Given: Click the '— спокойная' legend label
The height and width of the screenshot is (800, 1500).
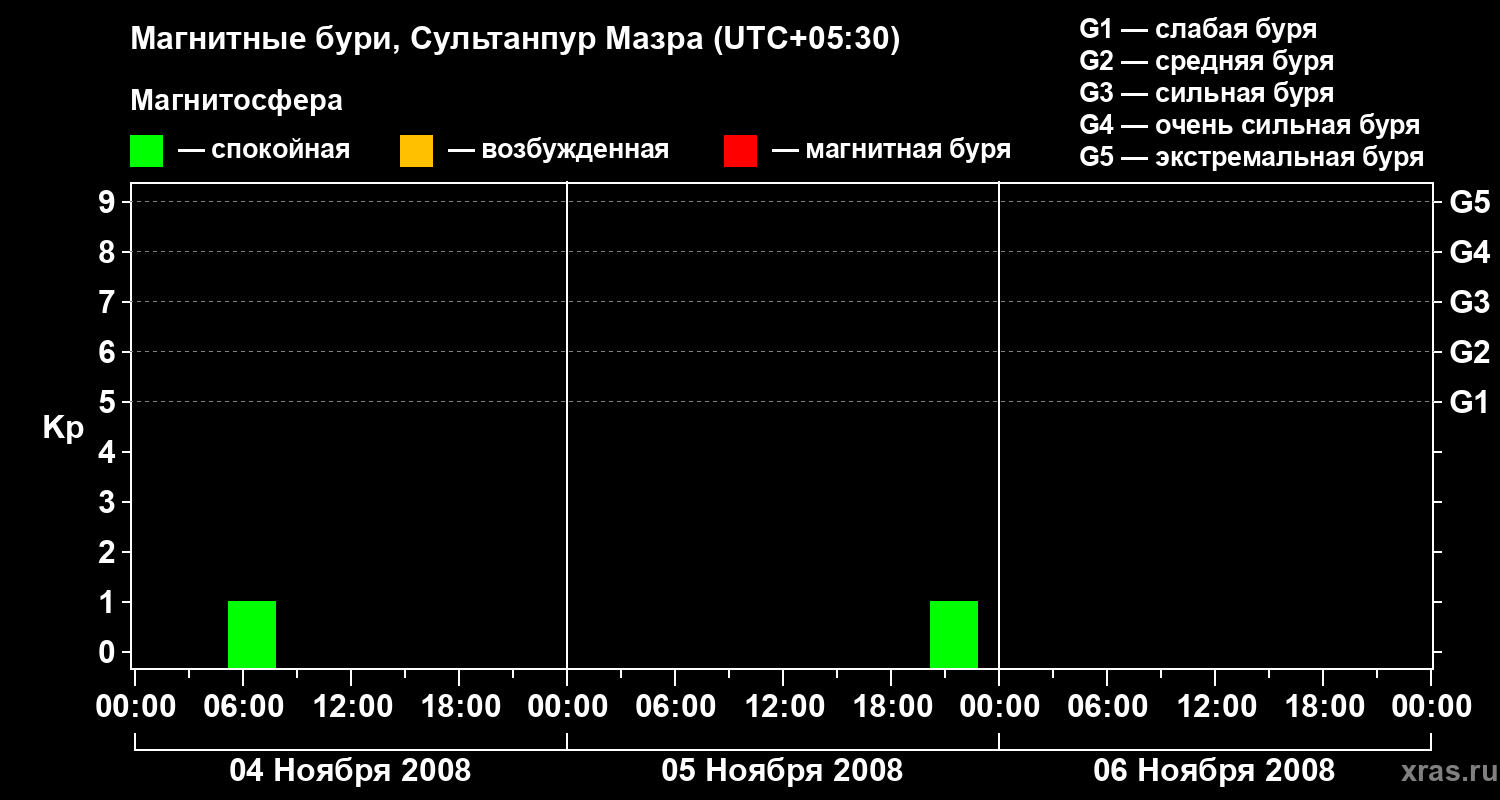Looking at the screenshot, I should coord(264,150).
